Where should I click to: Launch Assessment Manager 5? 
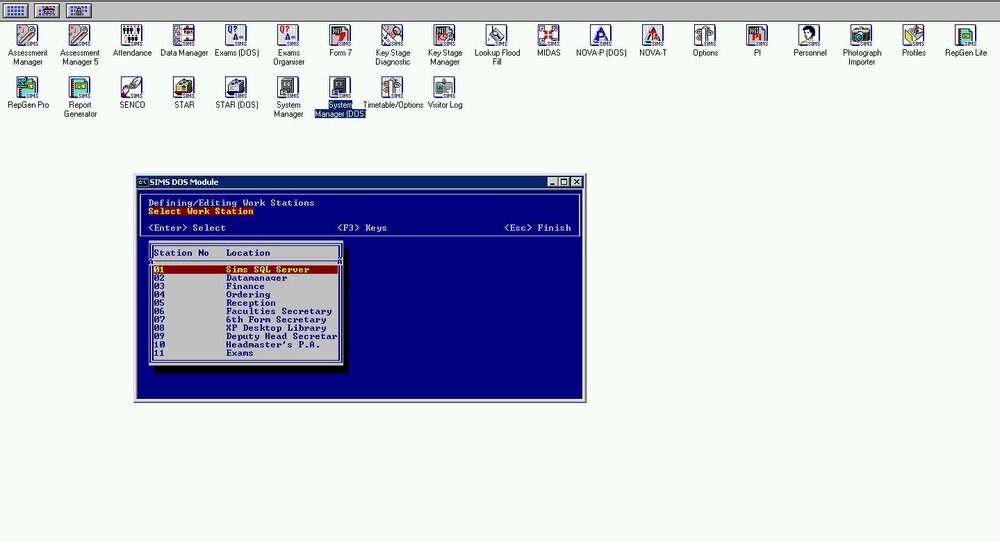[80, 35]
